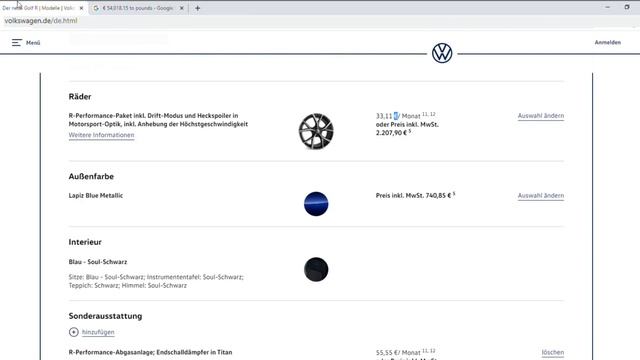Open Weitere Informationen for R-Performance-Paket
This screenshot has height=360, width=640.
click(x=101, y=135)
